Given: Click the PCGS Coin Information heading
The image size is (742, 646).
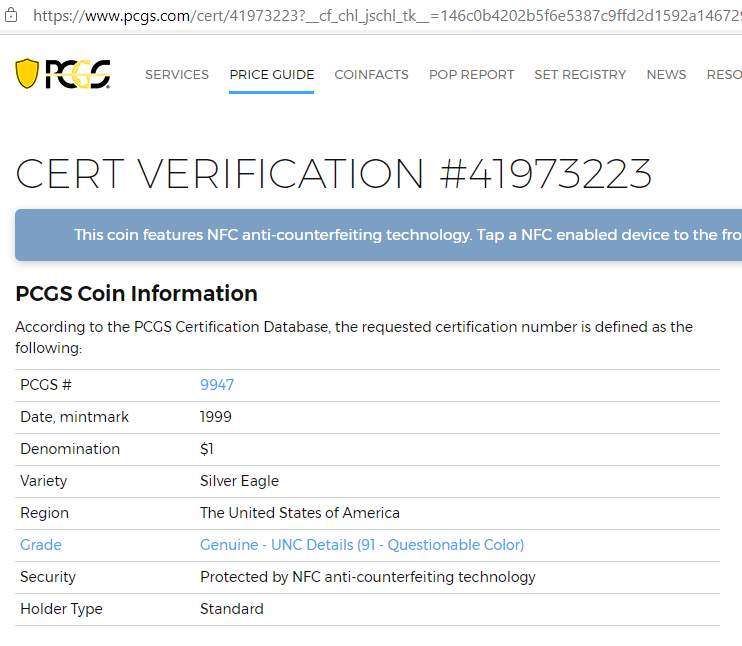Looking at the screenshot, I should [x=136, y=293].
